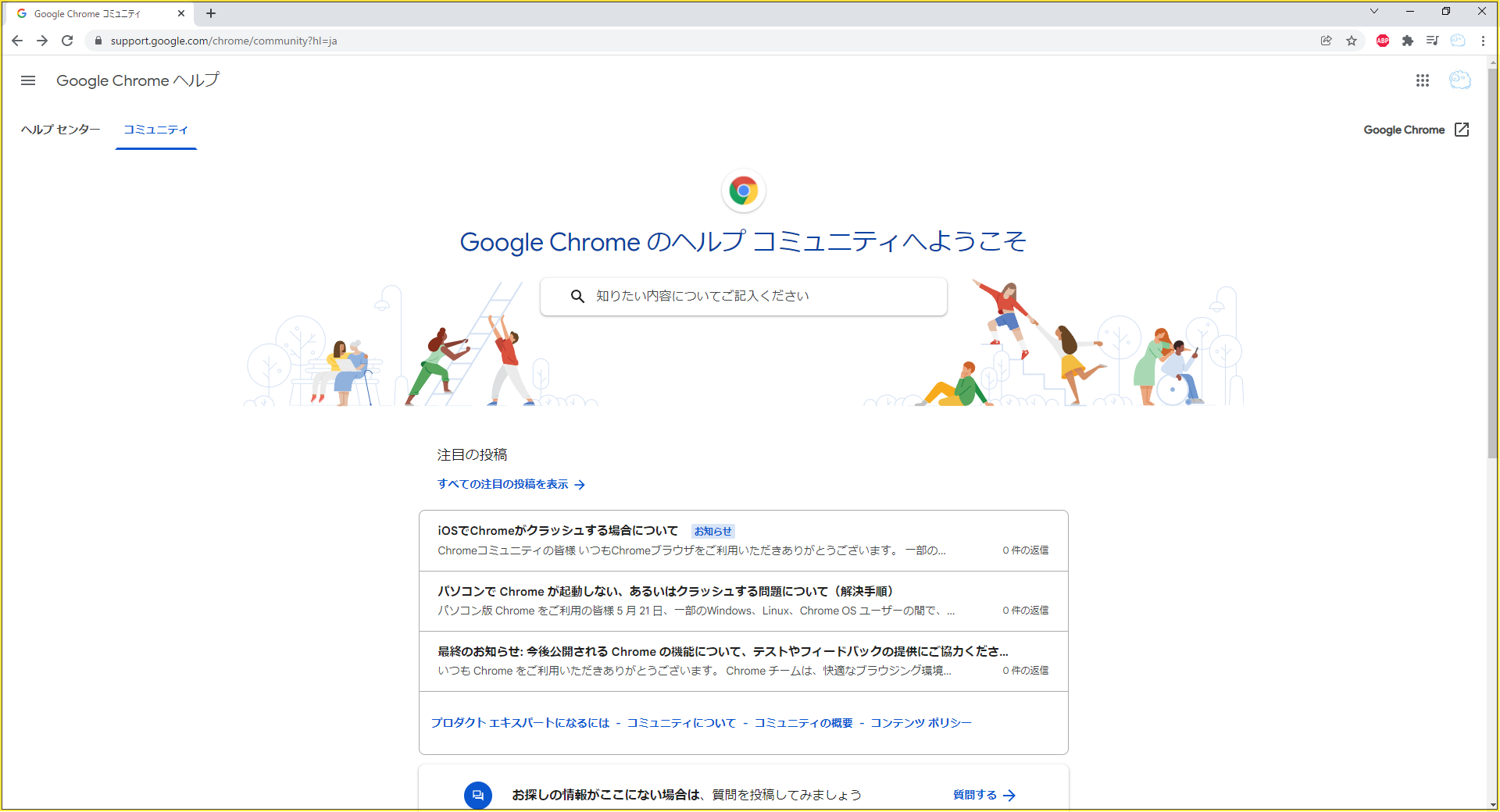The width and height of the screenshot is (1500, 812).
Task: Open the 最終のお知らせ post
Action: pos(743,661)
